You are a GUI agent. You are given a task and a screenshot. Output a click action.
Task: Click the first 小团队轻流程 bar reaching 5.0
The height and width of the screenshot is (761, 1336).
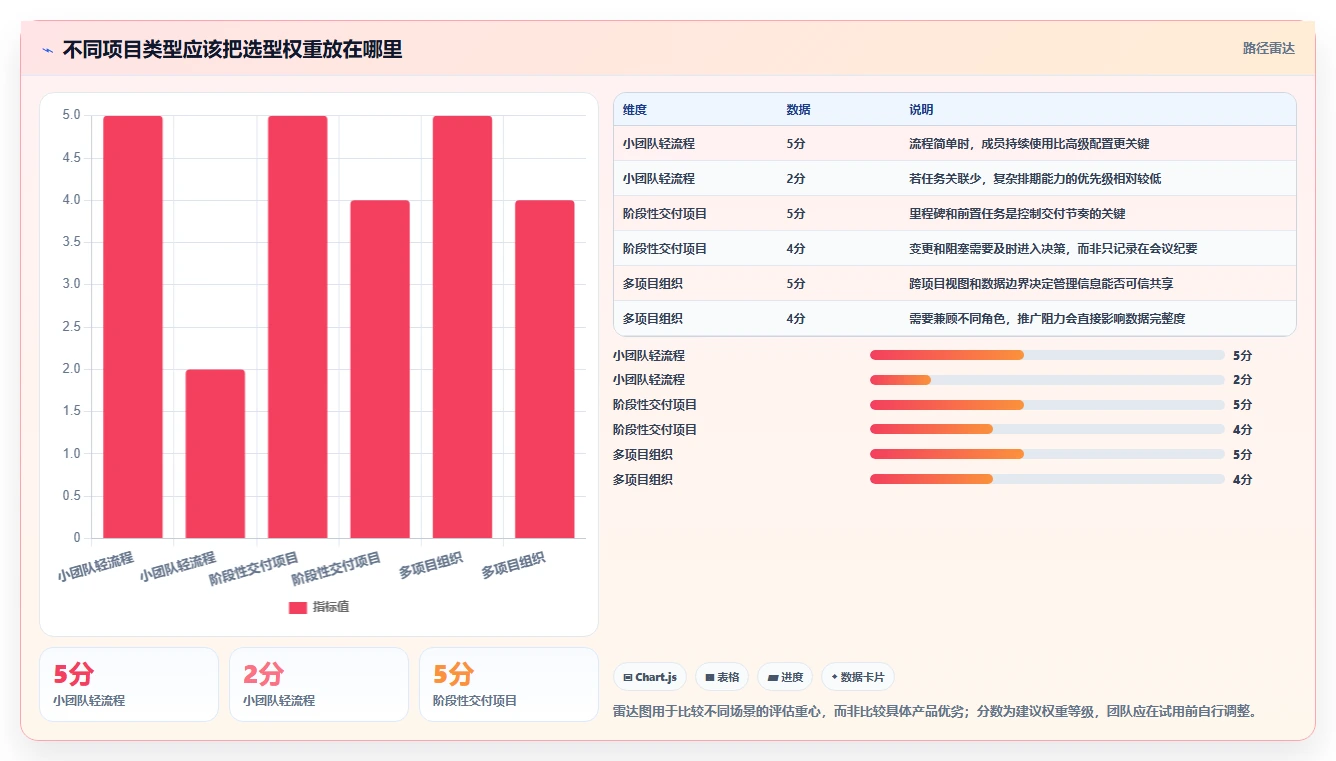(x=133, y=327)
